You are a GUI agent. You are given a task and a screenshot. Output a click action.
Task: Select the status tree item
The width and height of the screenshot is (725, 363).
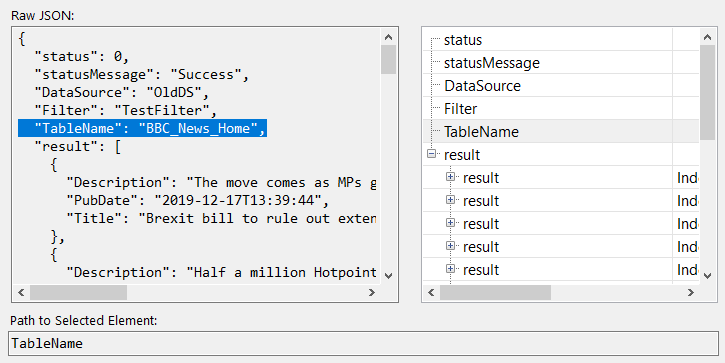click(x=463, y=40)
